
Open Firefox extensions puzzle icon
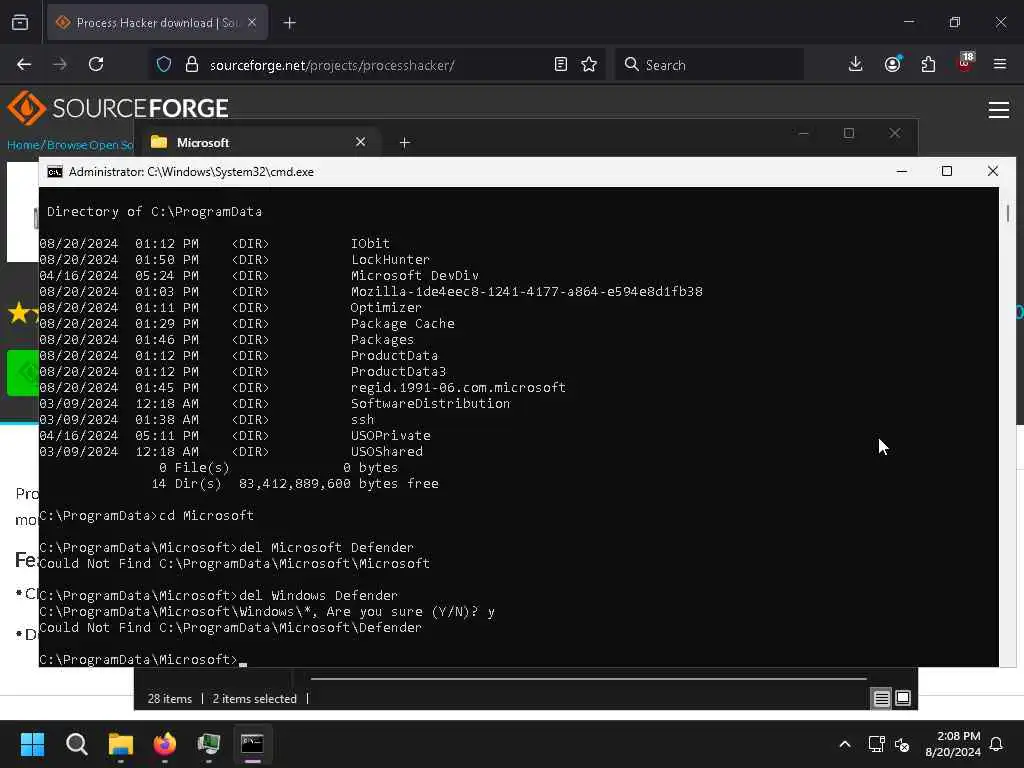point(928,64)
